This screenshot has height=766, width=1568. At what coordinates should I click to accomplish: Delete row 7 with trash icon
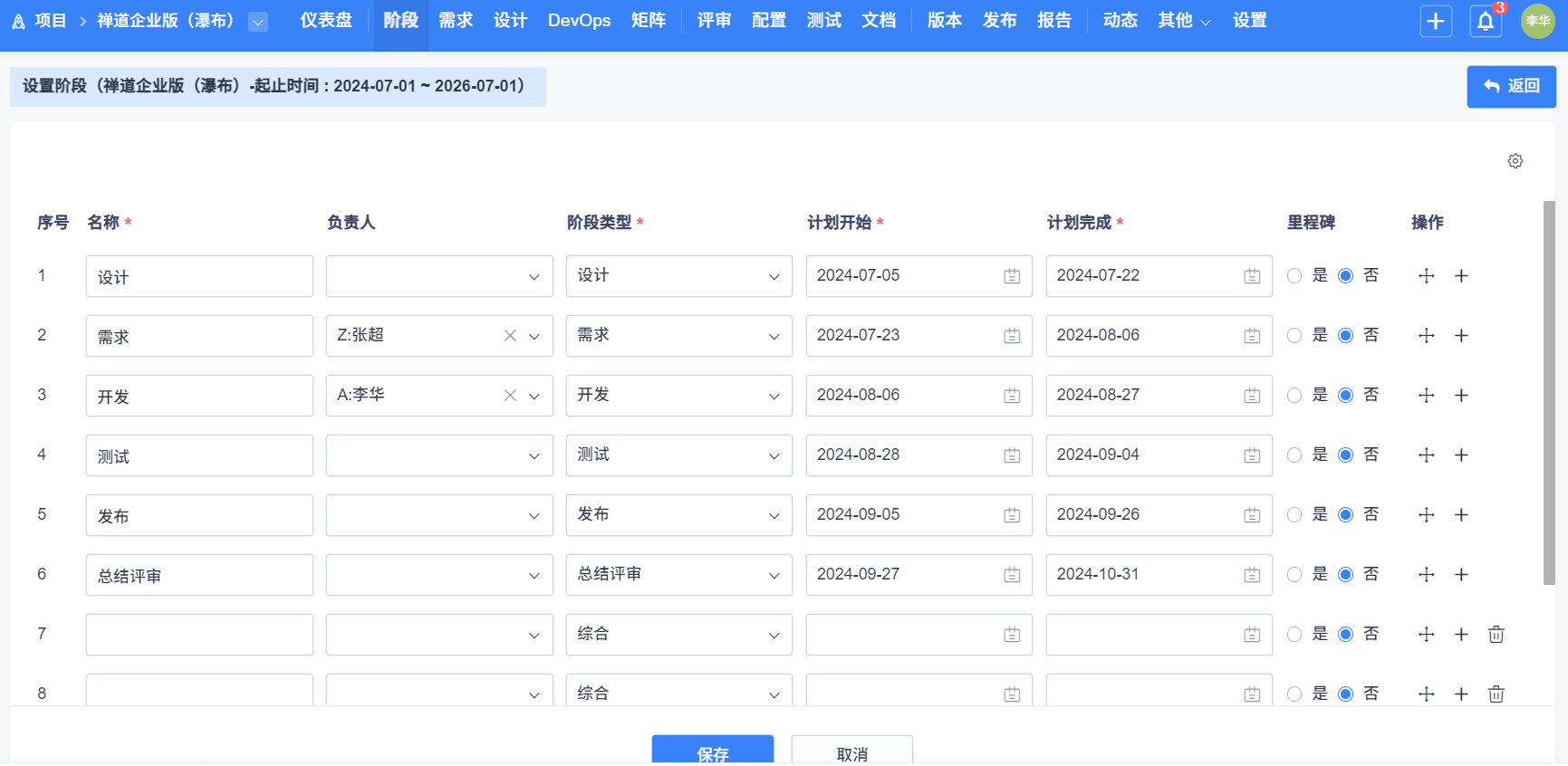coord(1496,635)
